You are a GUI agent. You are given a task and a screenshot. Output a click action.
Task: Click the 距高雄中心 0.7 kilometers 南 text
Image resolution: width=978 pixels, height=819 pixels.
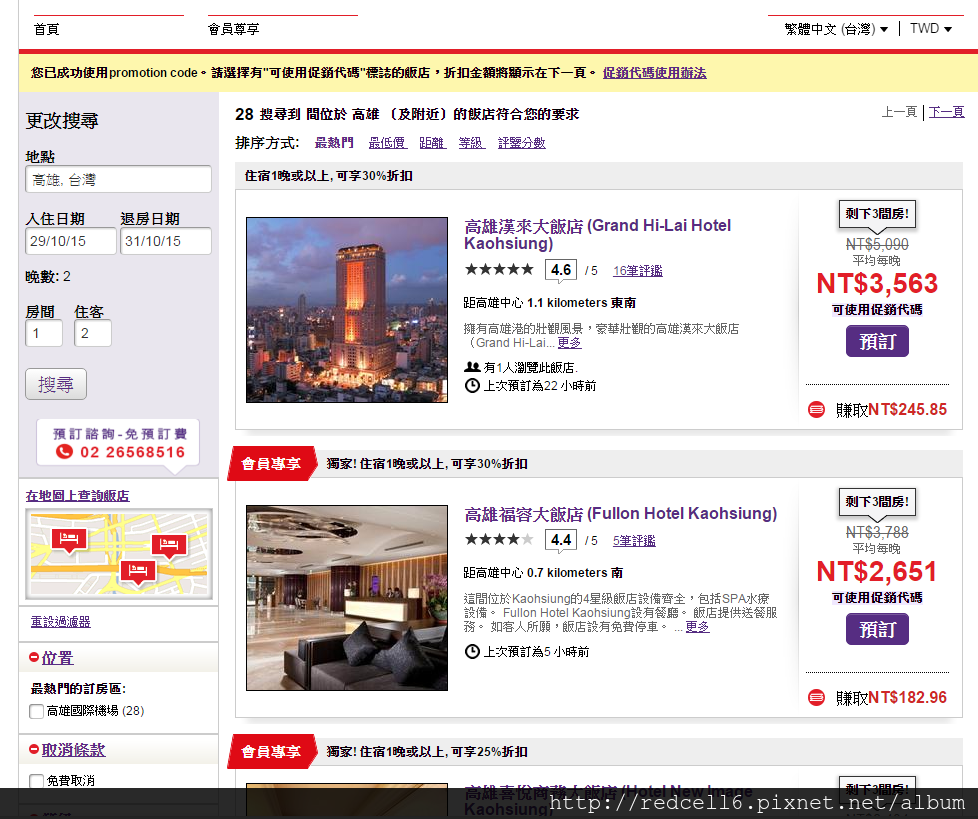pyautogui.click(x=543, y=573)
